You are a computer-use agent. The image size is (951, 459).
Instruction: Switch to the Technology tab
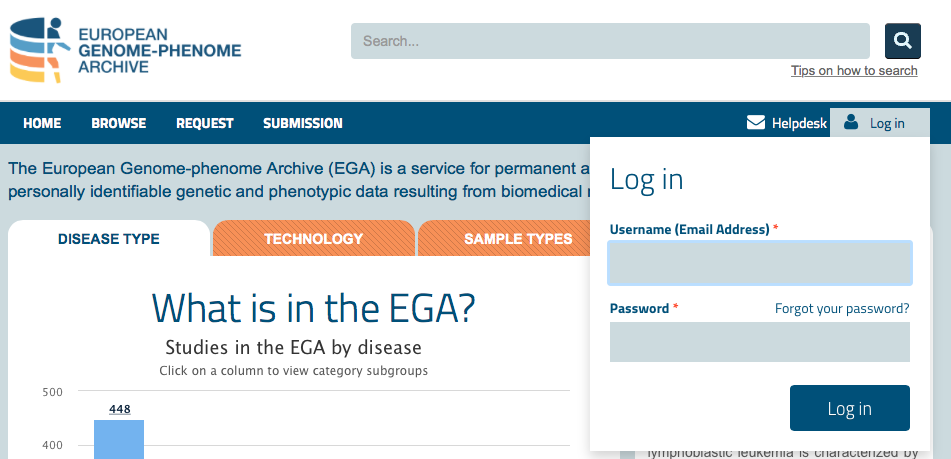(313, 239)
